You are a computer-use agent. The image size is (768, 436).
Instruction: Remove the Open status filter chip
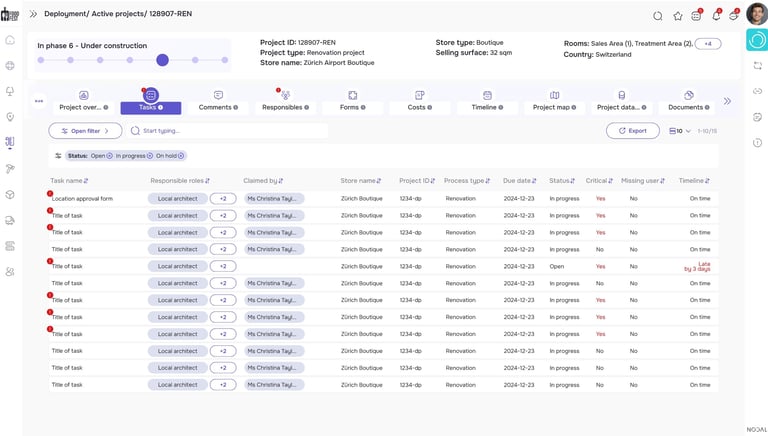(x=110, y=156)
